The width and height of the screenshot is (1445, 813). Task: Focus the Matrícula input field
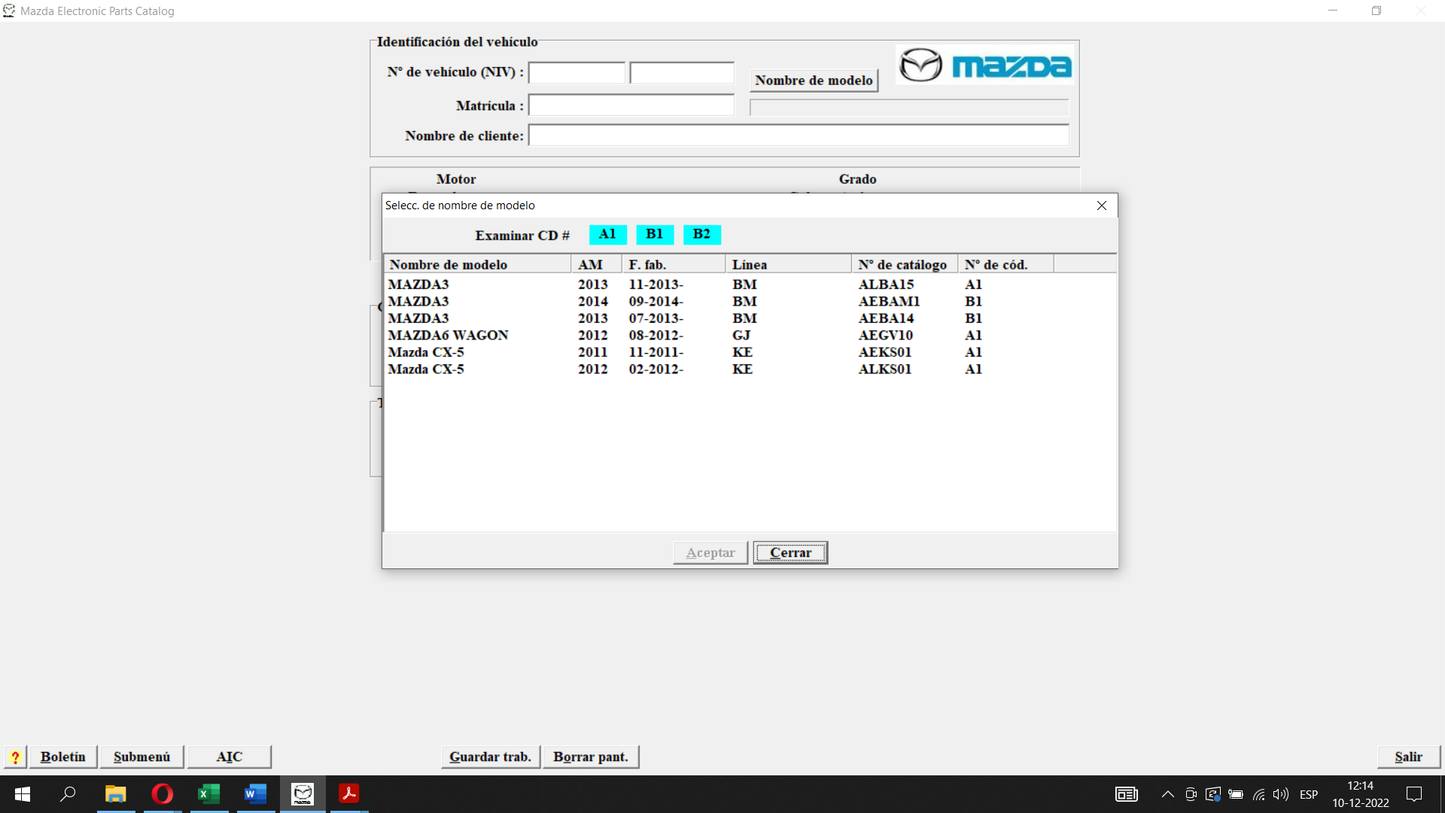pyautogui.click(x=631, y=105)
